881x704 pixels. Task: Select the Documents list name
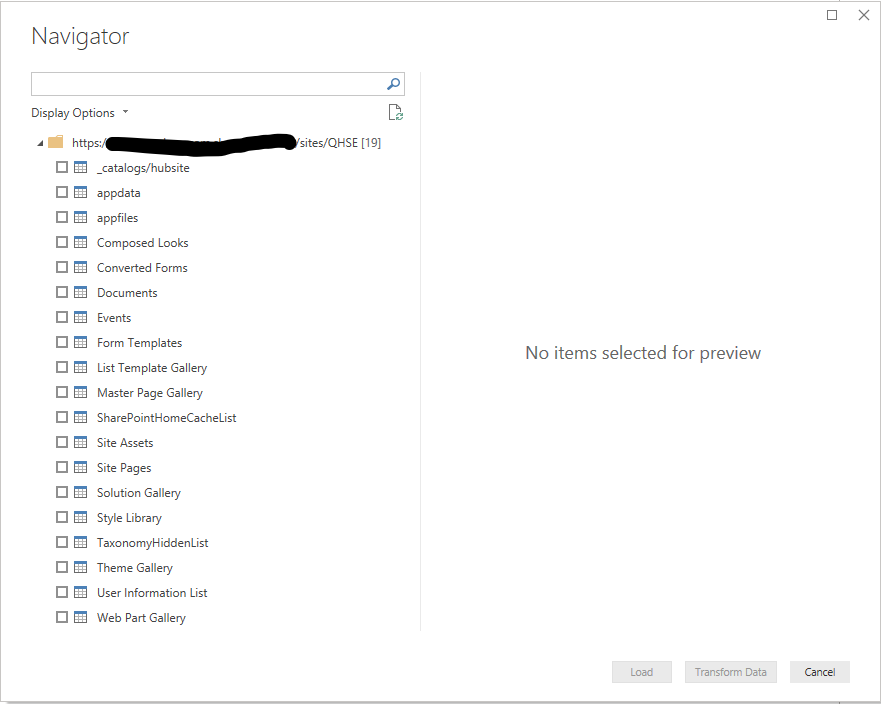[127, 293]
